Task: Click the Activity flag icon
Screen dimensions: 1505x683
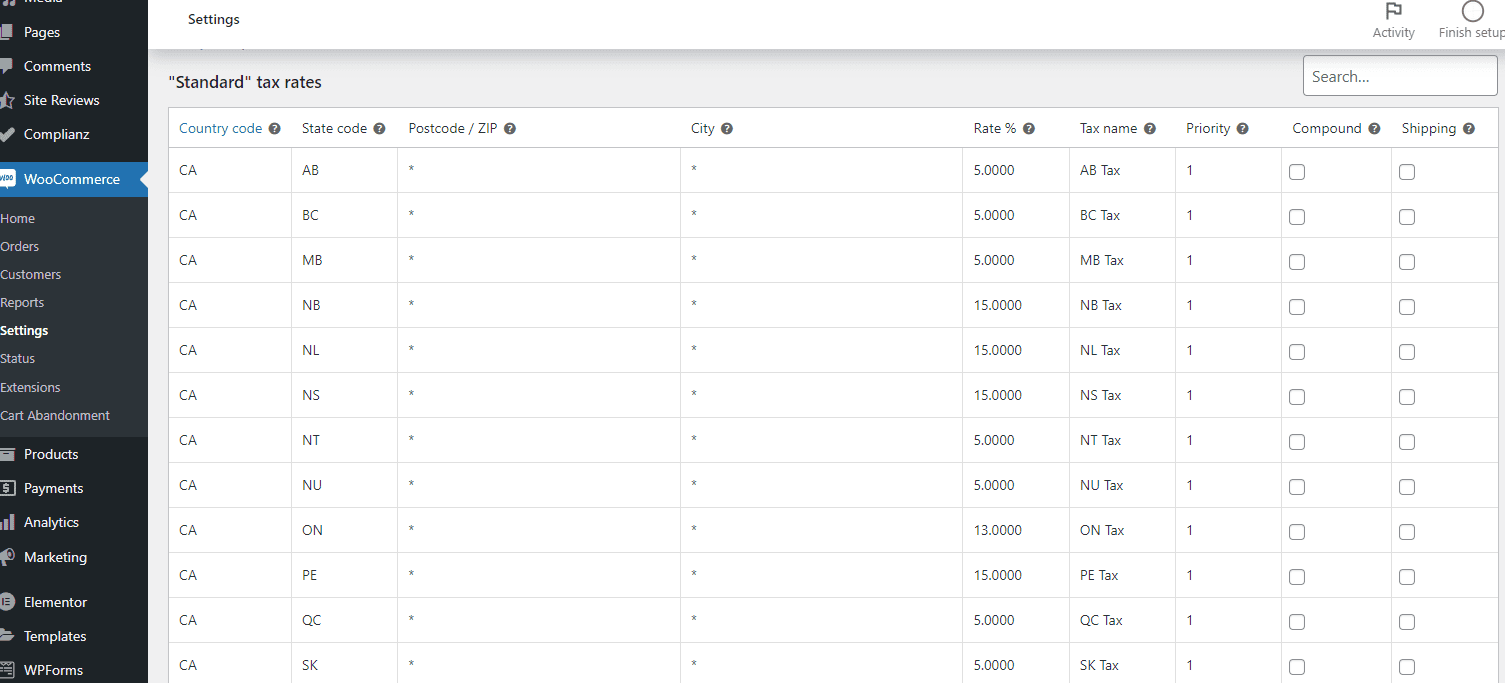Action: point(1393,12)
